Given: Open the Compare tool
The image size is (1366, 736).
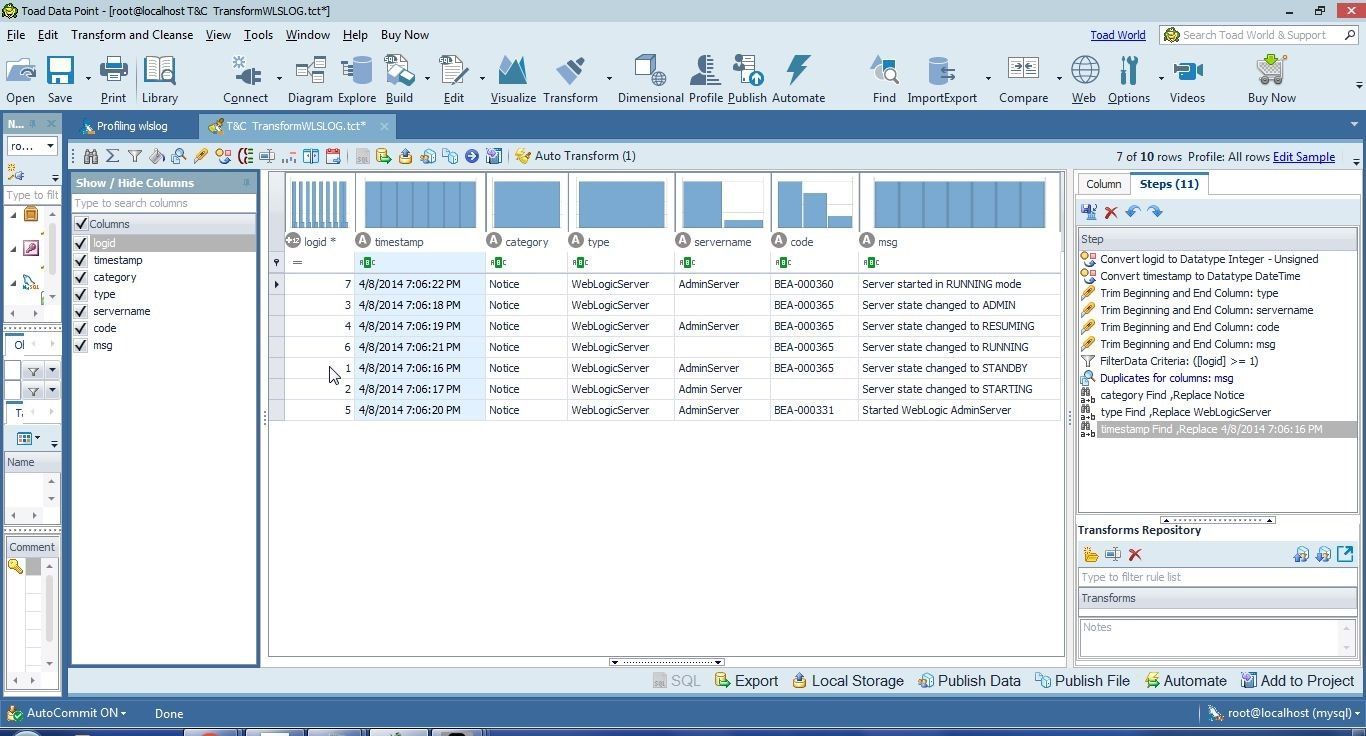Looking at the screenshot, I should [1023, 80].
